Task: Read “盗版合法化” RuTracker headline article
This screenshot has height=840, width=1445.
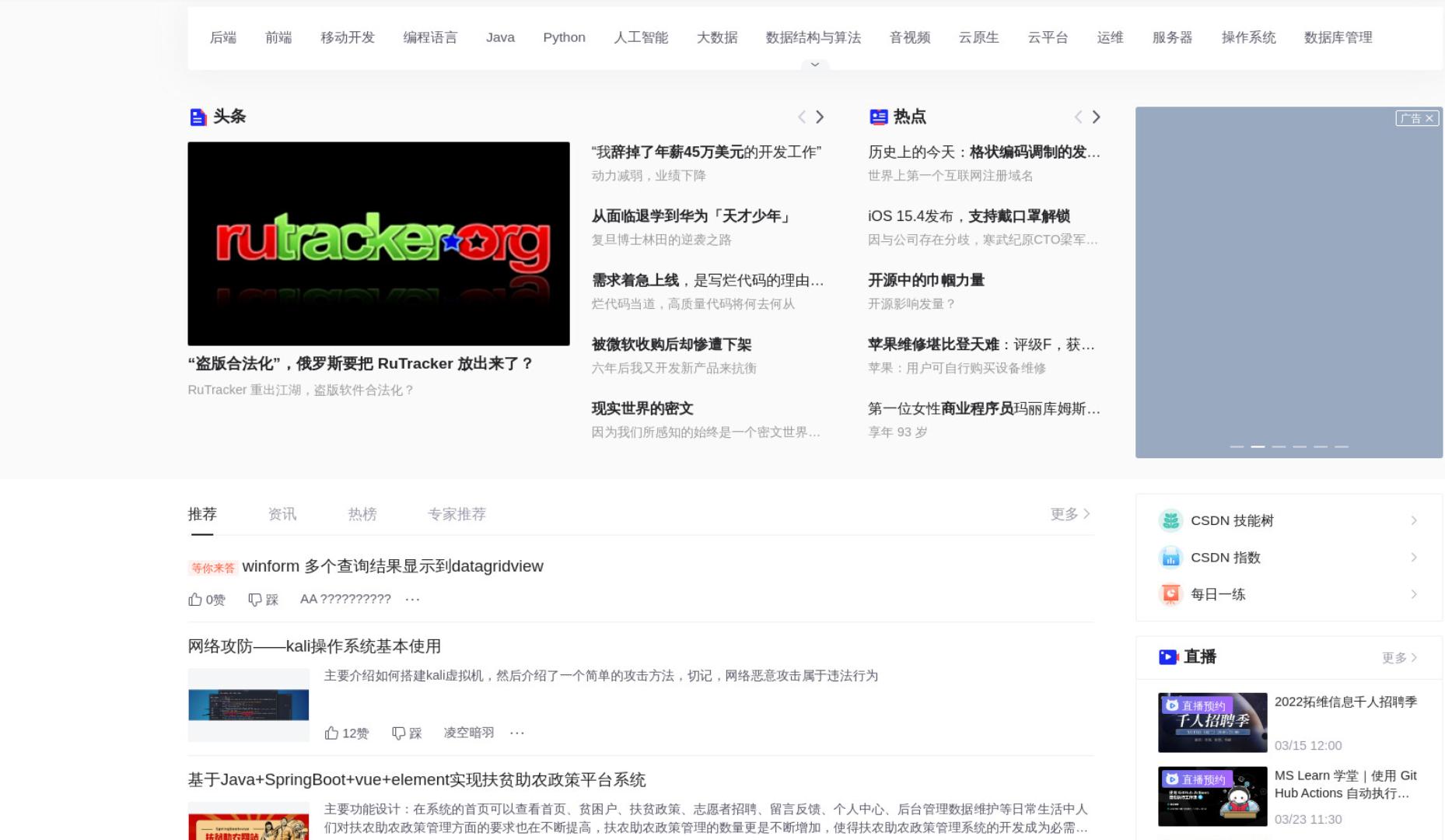Action: point(360,364)
